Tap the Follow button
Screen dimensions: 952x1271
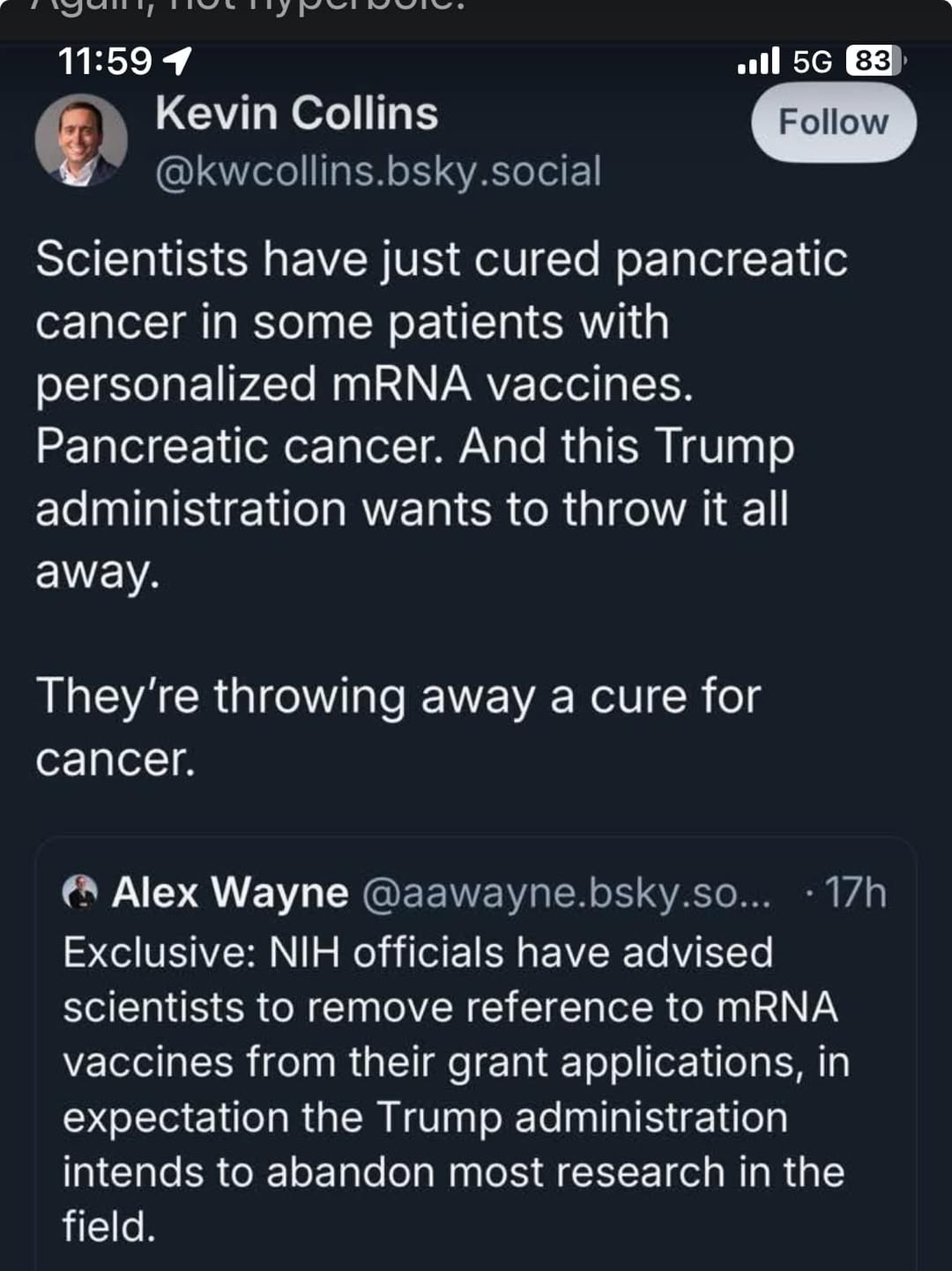point(833,123)
